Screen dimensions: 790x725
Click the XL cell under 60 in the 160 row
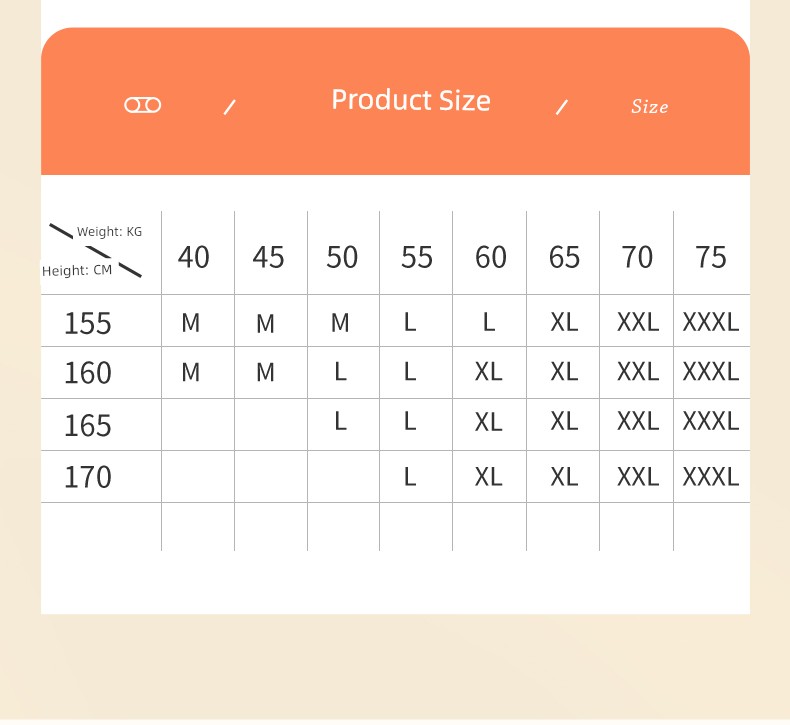pos(488,372)
